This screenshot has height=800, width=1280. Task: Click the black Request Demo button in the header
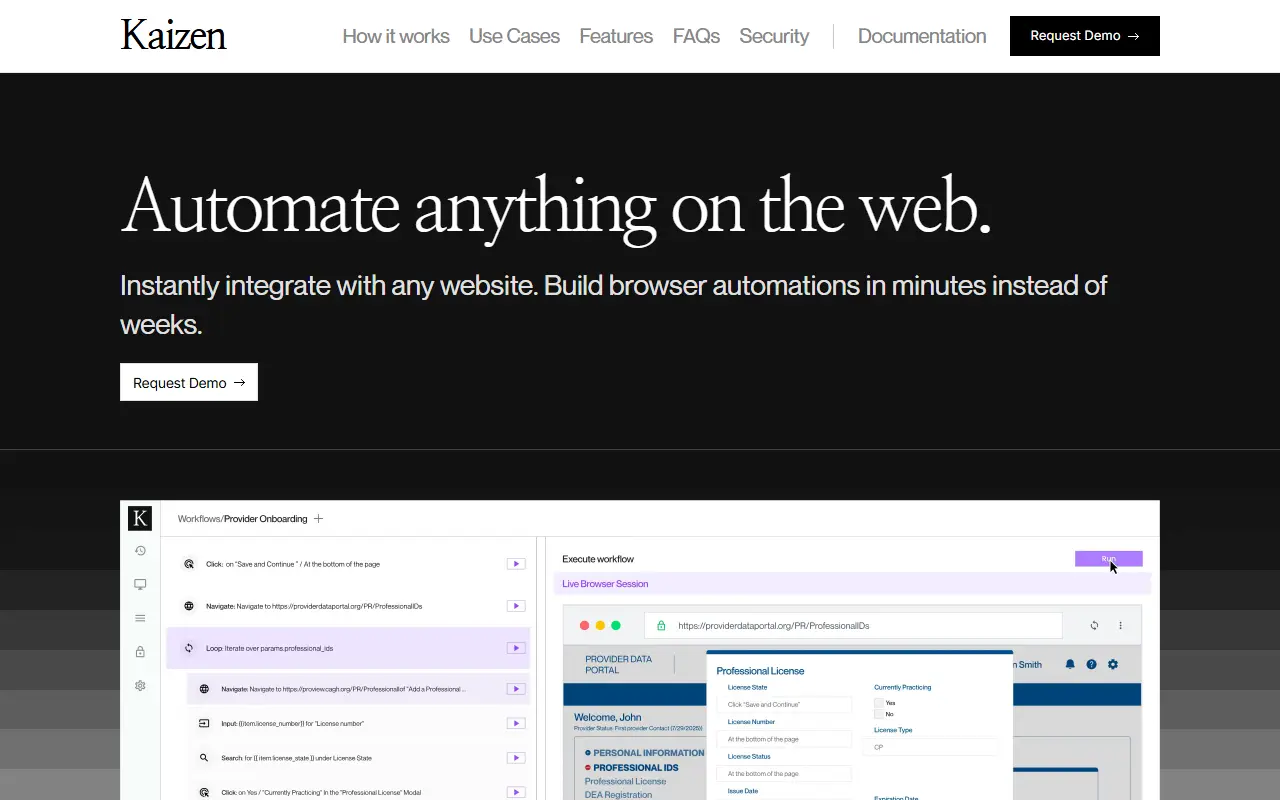coord(1085,36)
